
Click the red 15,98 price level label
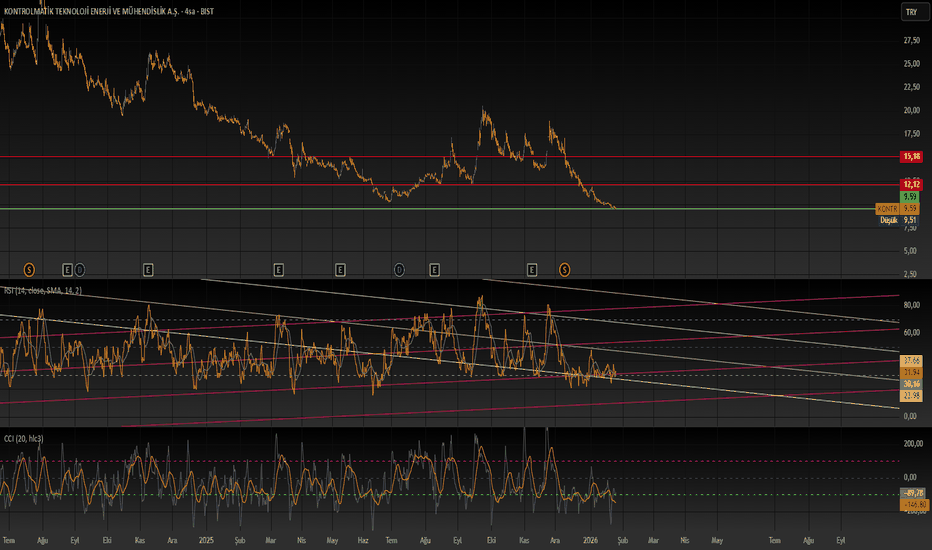pos(910,156)
